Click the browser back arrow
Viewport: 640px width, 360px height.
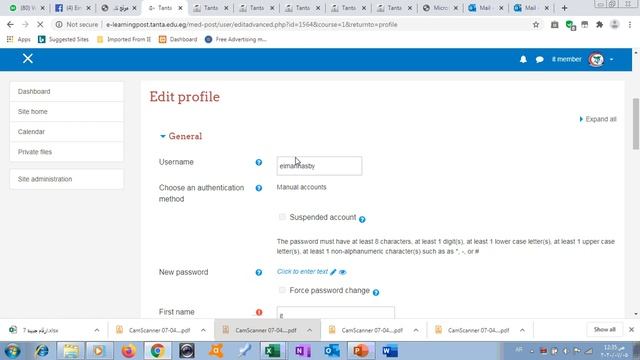tap(10, 24)
